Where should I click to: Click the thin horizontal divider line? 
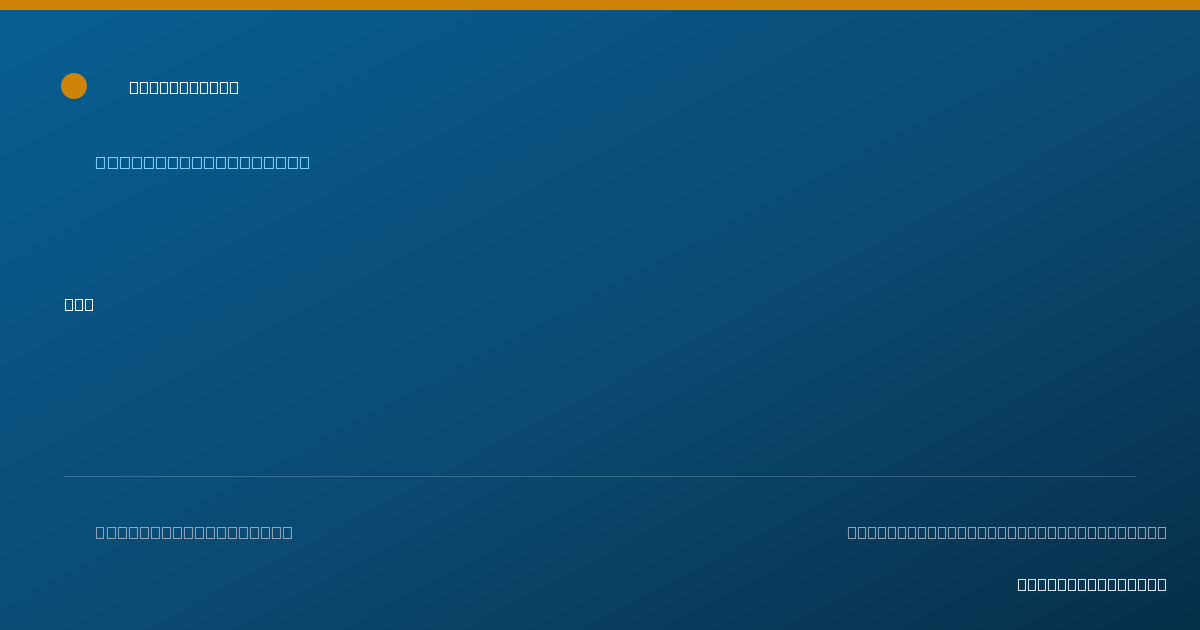click(600, 476)
